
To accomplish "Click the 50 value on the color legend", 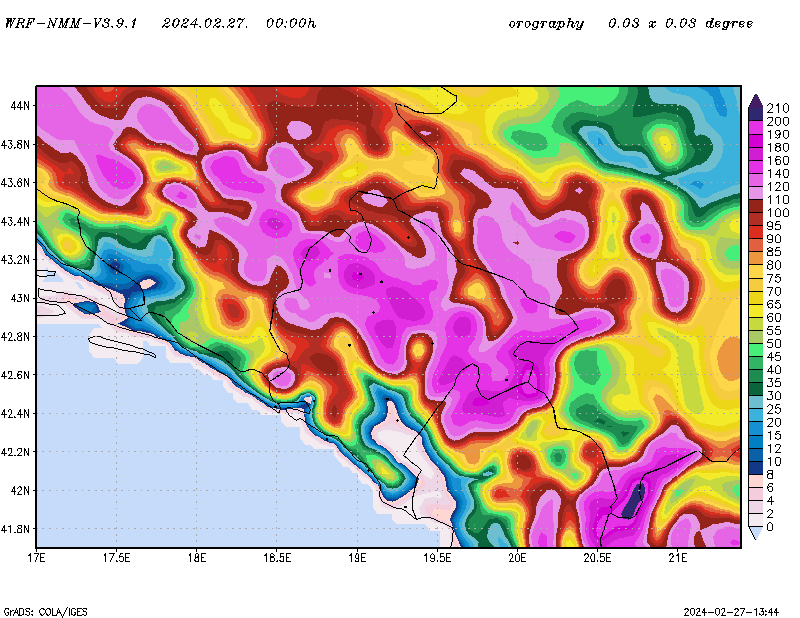I will click(x=774, y=344).
